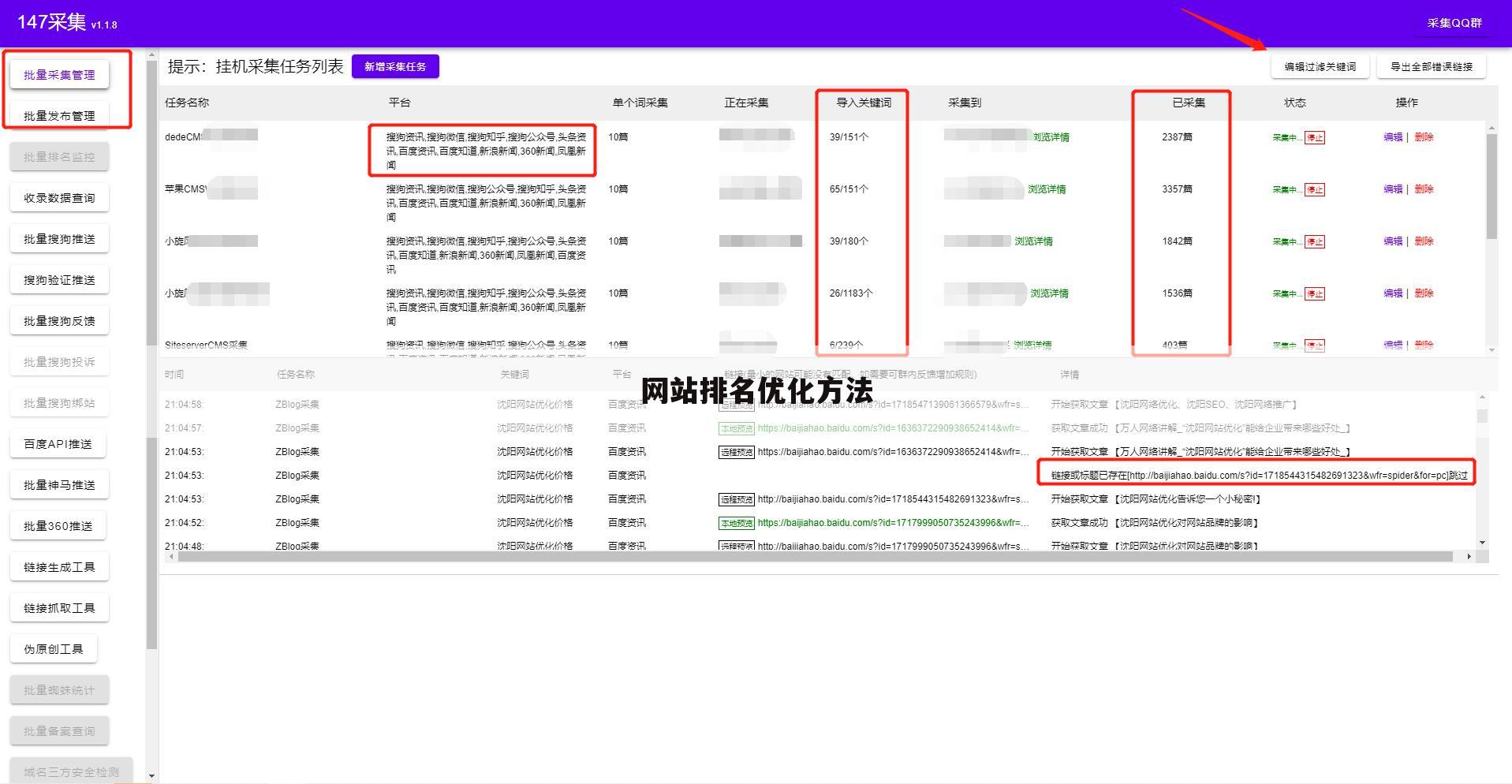This screenshot has width=1512, height=784.
Task: Stop the dedeCMS task using 停止
Action: [1316, 137]
